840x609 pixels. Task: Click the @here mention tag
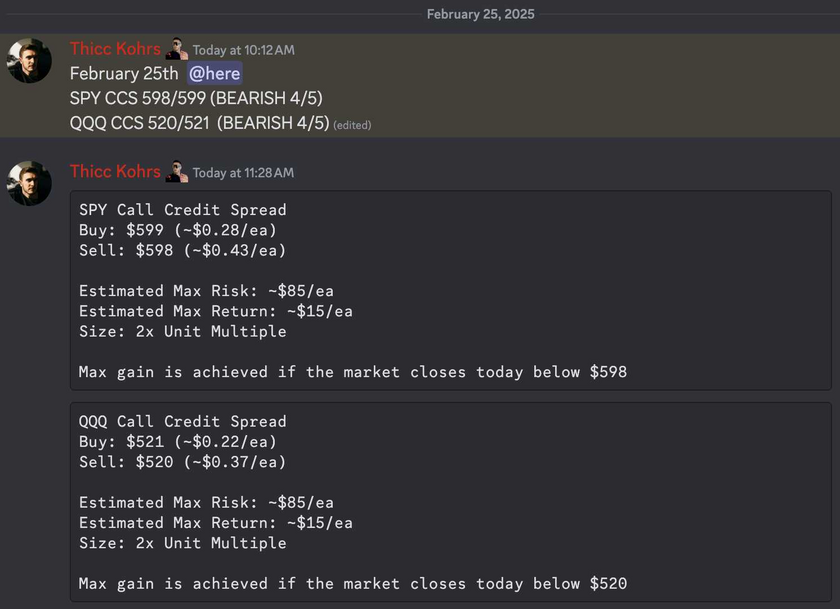(x=214, y=73)
